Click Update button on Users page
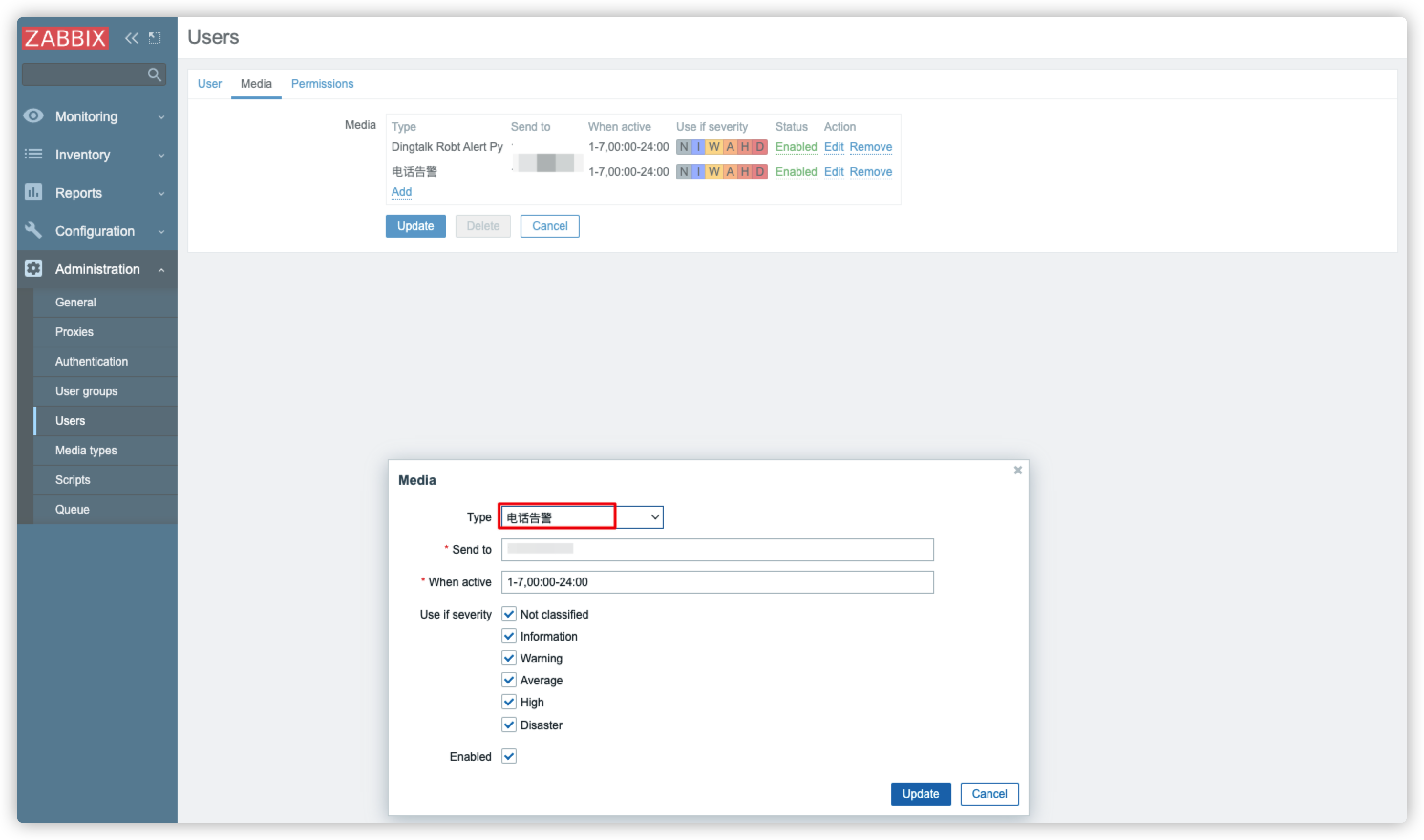Viewport: 1424px width, 840px height. [x=415, y=226]
